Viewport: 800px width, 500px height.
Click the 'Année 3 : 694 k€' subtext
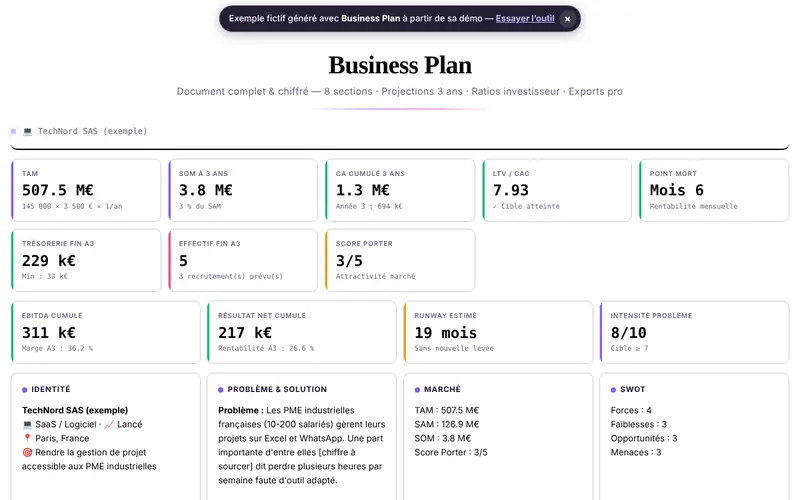[x=369, y=206]
